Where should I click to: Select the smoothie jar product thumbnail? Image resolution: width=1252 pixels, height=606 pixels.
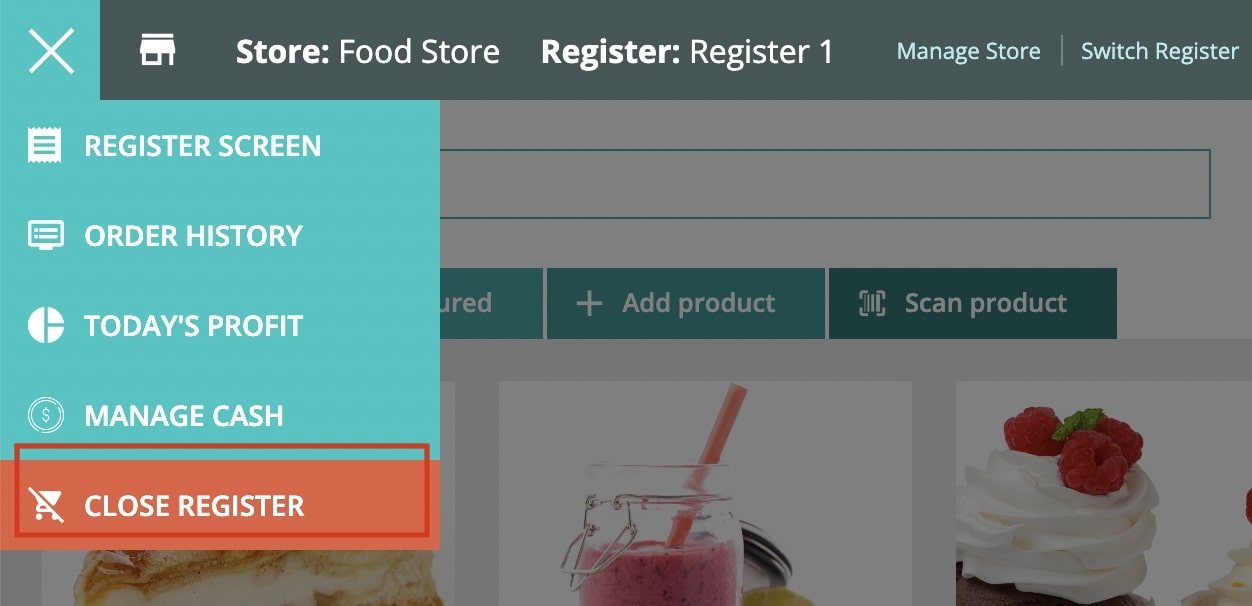[x=705, y=493]
